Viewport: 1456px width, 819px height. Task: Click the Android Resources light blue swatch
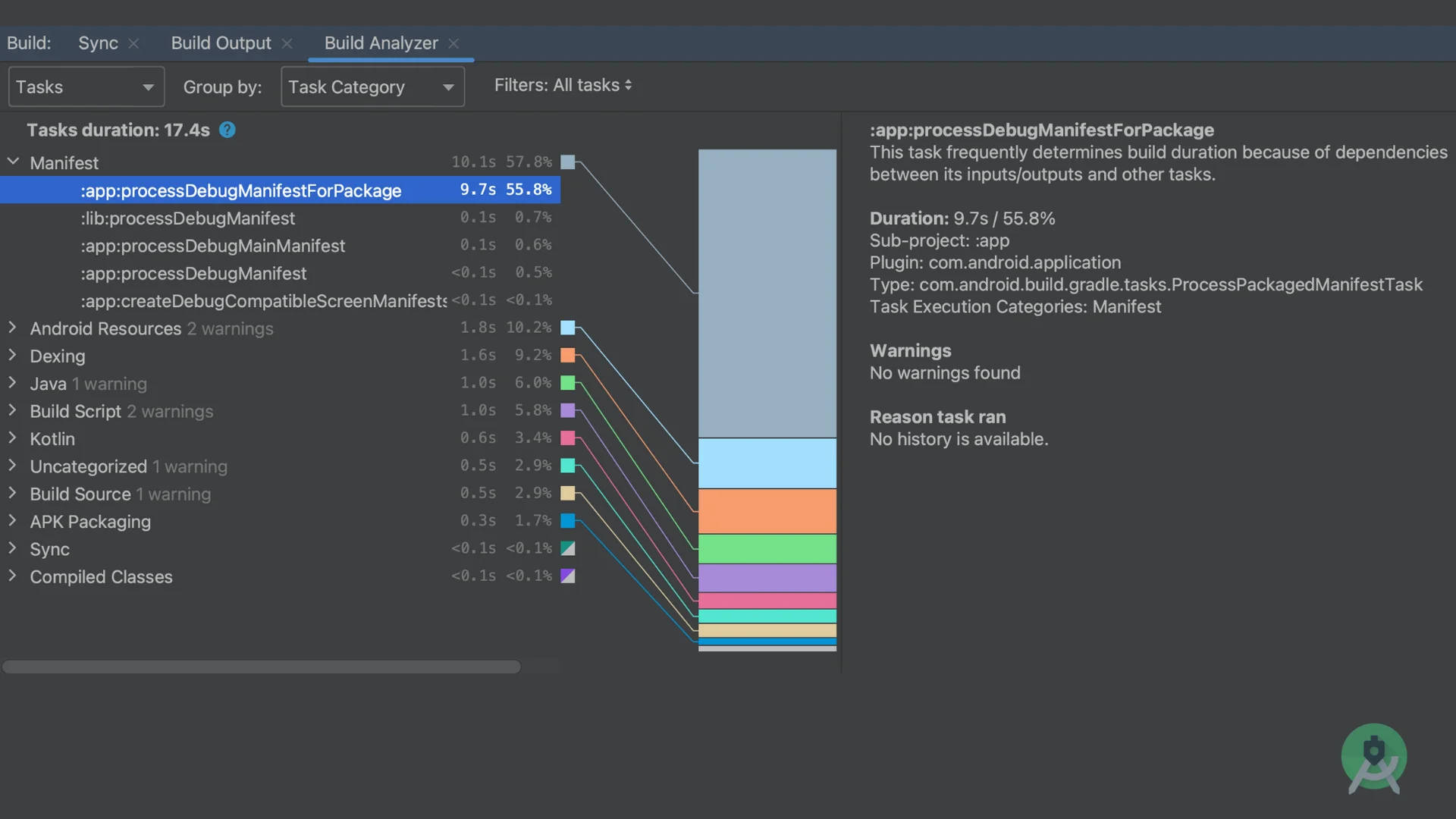click(568, 328)
